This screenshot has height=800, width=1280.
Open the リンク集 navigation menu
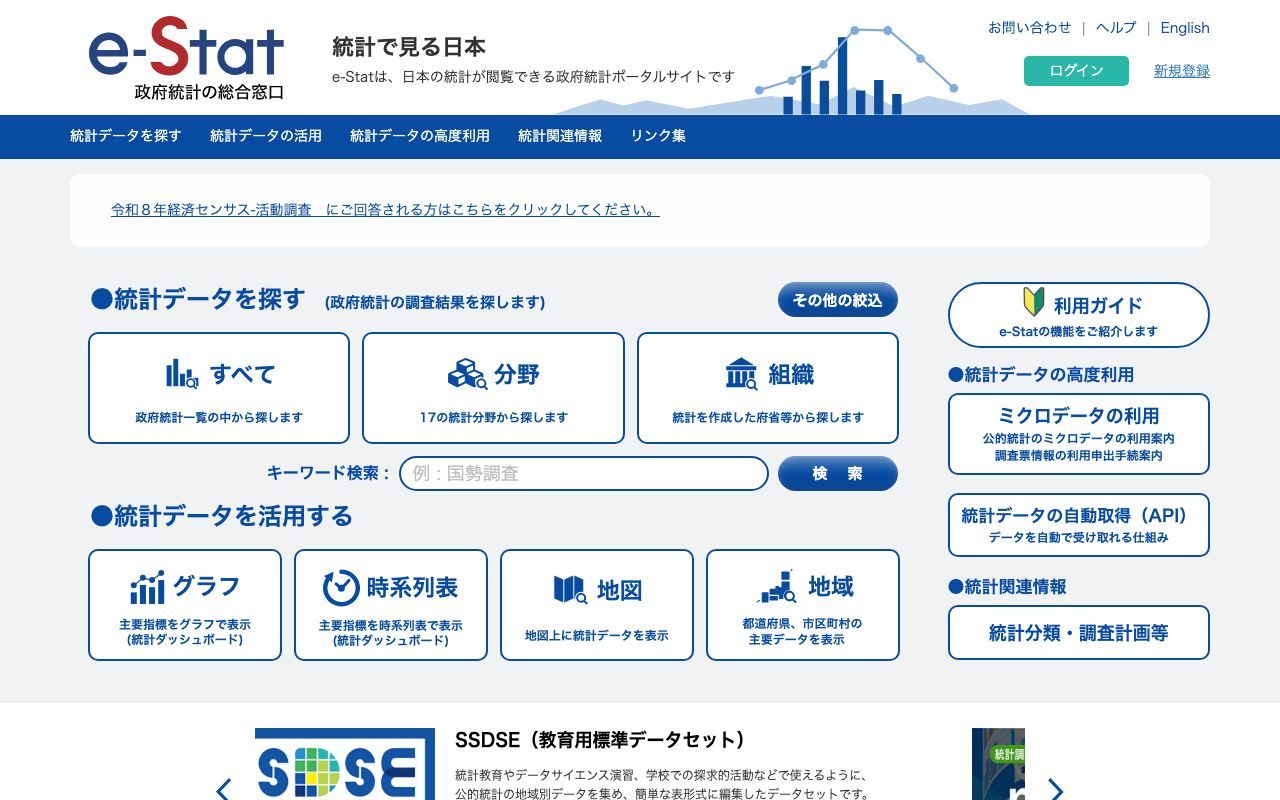click(658, 136)
